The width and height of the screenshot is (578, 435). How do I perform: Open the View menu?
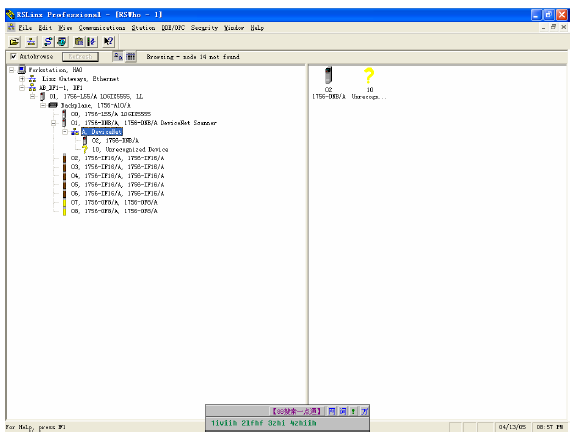tap(65, 28)
